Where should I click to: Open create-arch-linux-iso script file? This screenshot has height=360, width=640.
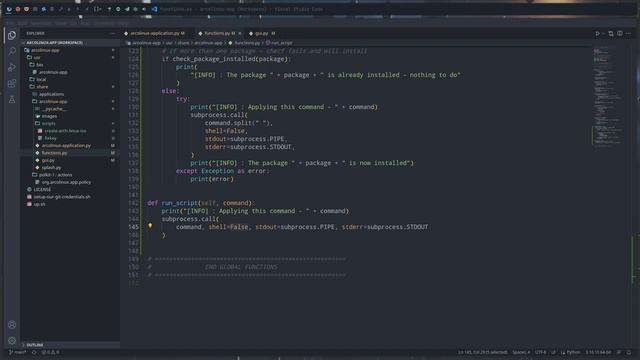(71, 131)
